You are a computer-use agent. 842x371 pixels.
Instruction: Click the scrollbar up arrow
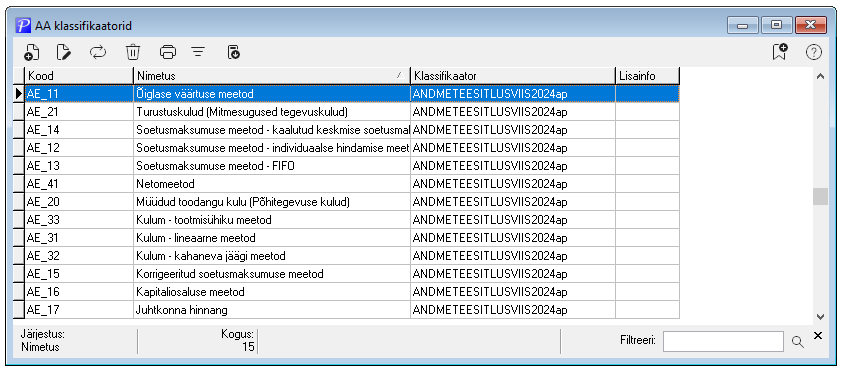(820, 76)
